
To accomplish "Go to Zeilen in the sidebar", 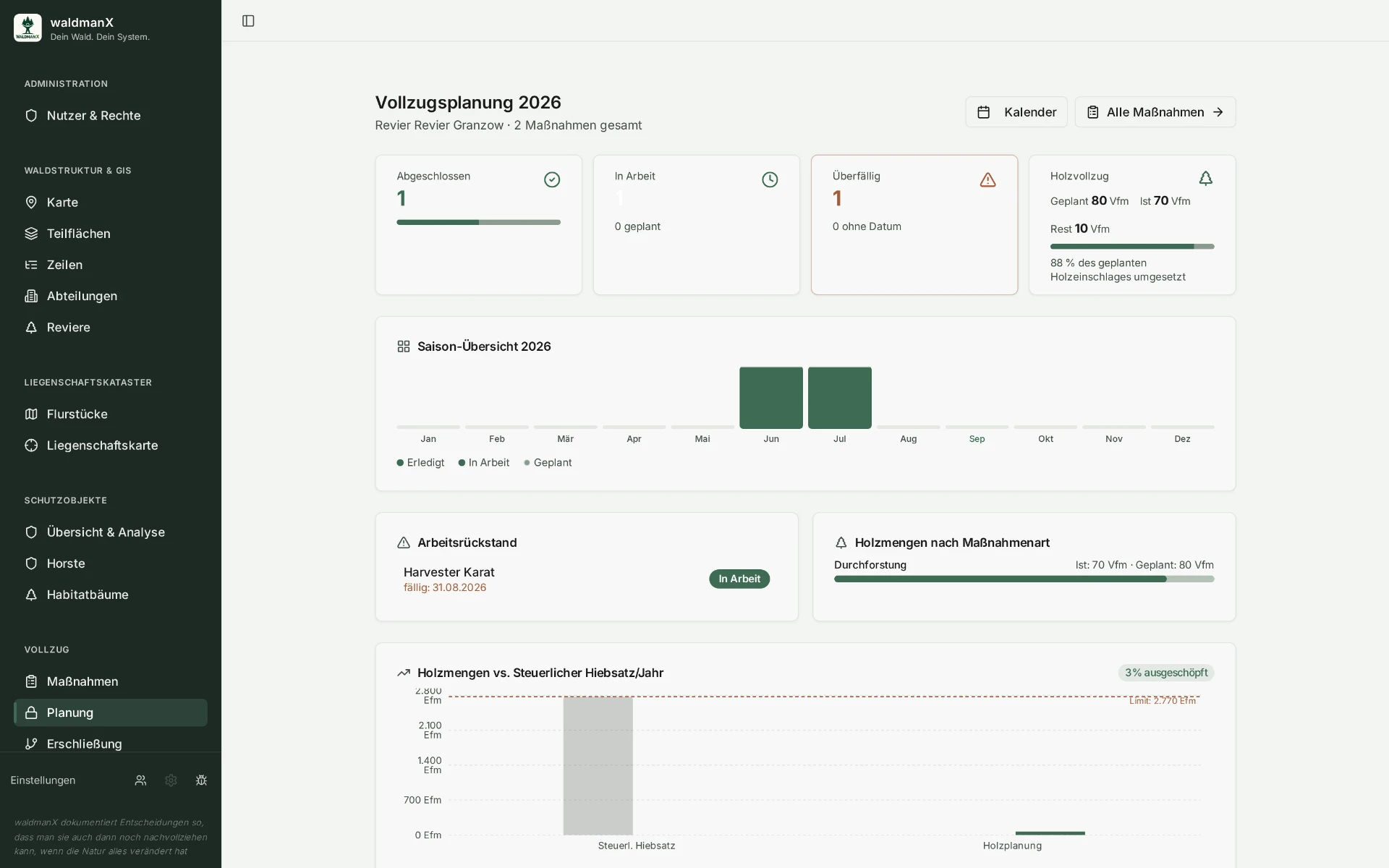I will (x=111, y=265).
